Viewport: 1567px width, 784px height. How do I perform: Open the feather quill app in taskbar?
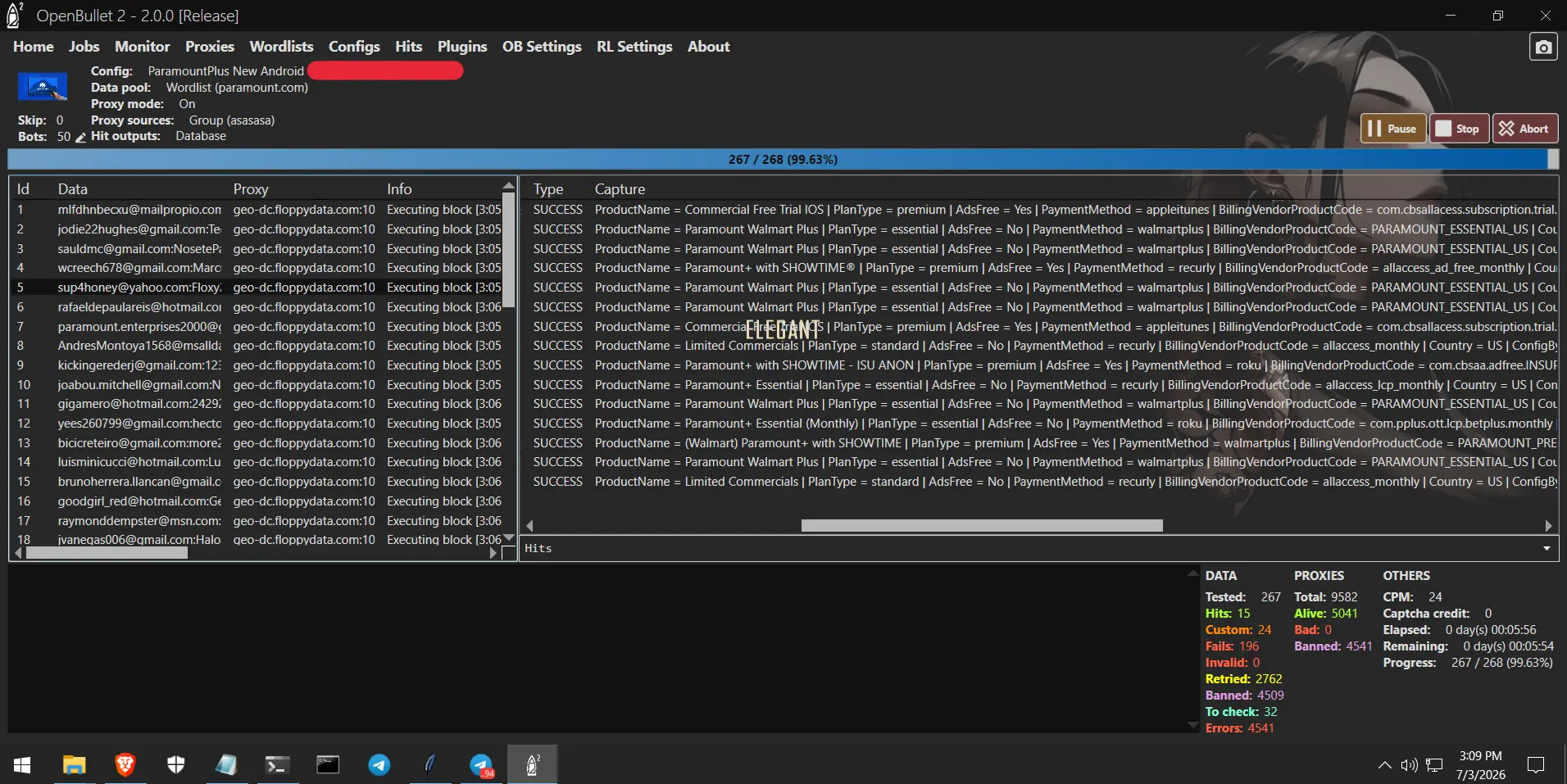pyautogui.click(x=429, y=765)
